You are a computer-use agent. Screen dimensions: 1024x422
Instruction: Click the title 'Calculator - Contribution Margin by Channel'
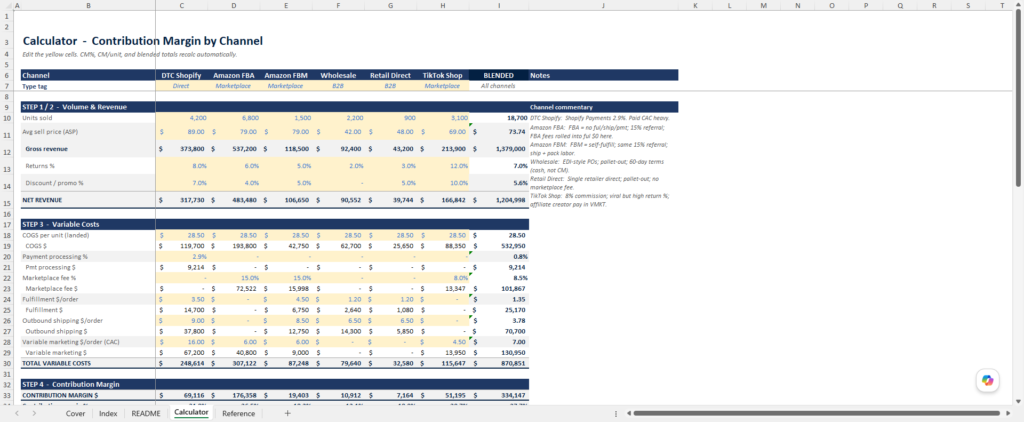tap(142, 41)
